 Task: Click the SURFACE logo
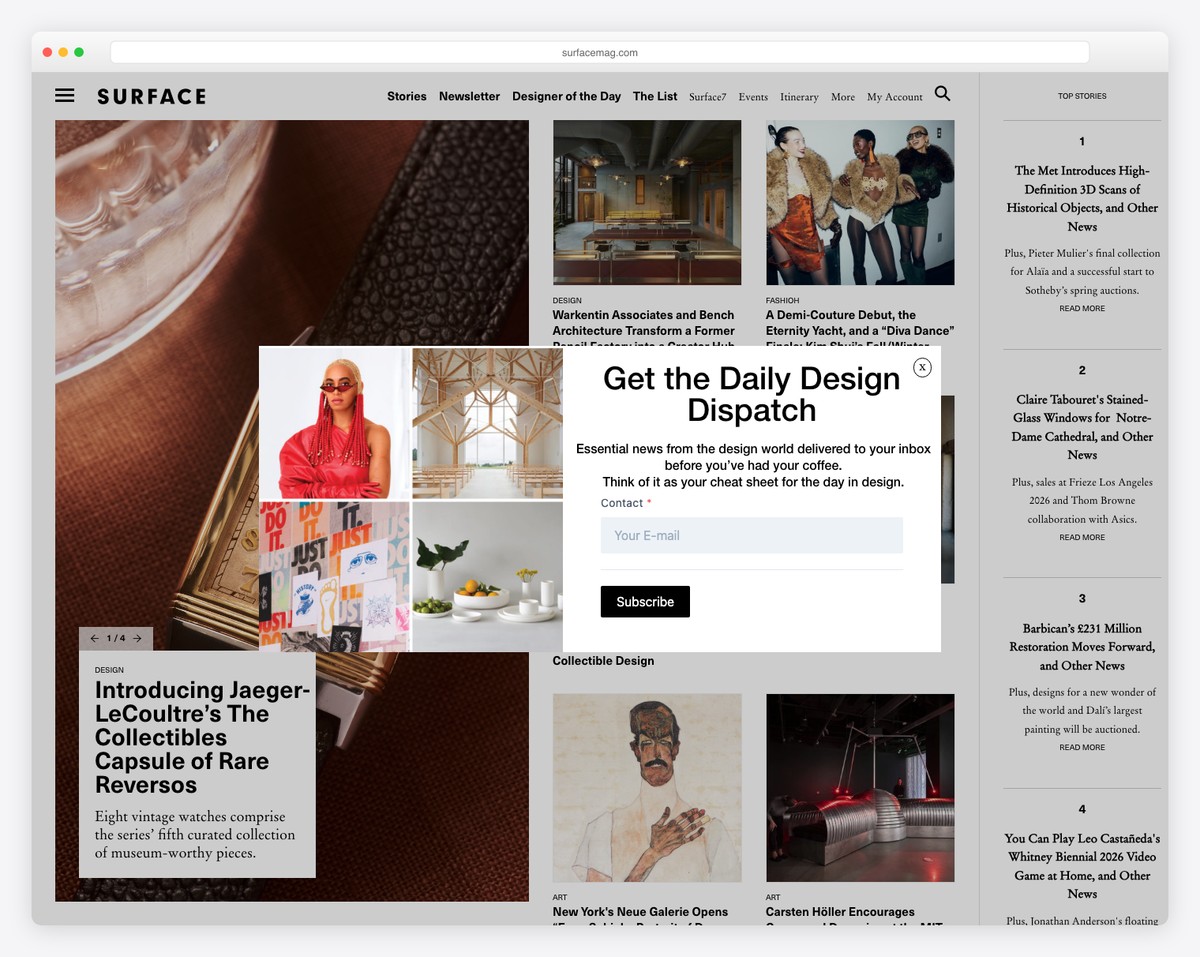tap(151, 96)
